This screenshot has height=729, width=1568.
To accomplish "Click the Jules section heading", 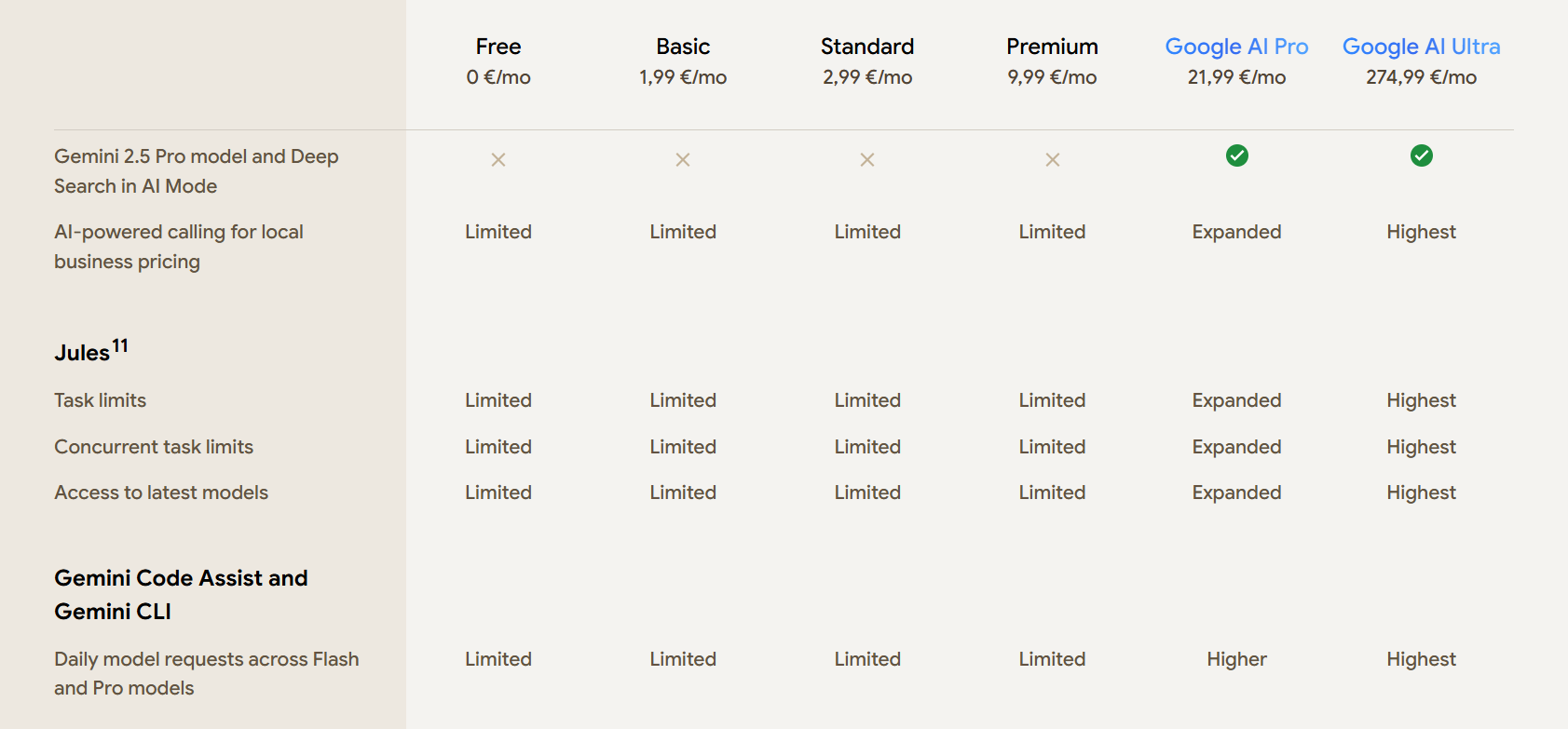I will point(82,353).
